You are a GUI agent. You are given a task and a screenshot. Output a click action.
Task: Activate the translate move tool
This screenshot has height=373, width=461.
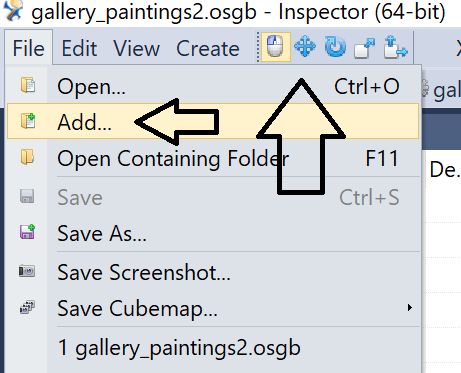tap(305, 47)
